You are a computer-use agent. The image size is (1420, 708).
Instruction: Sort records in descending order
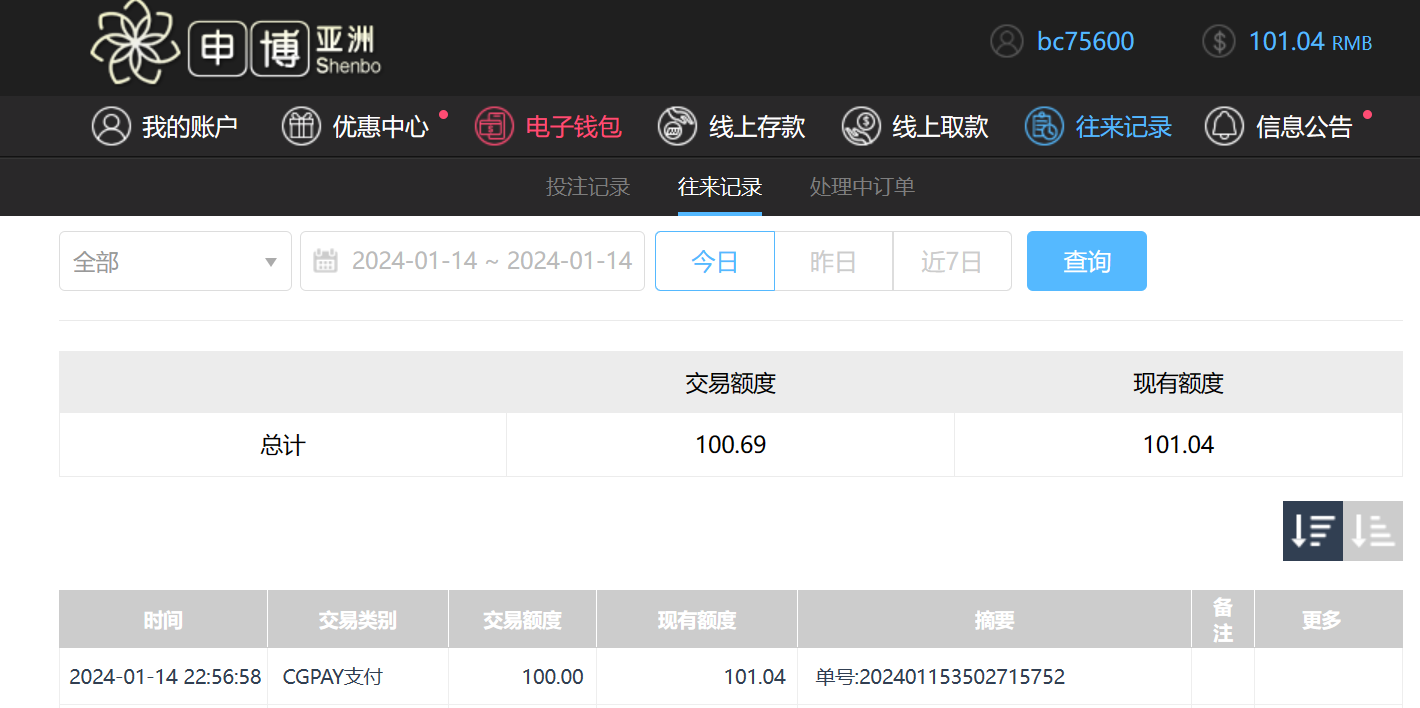1313,531
